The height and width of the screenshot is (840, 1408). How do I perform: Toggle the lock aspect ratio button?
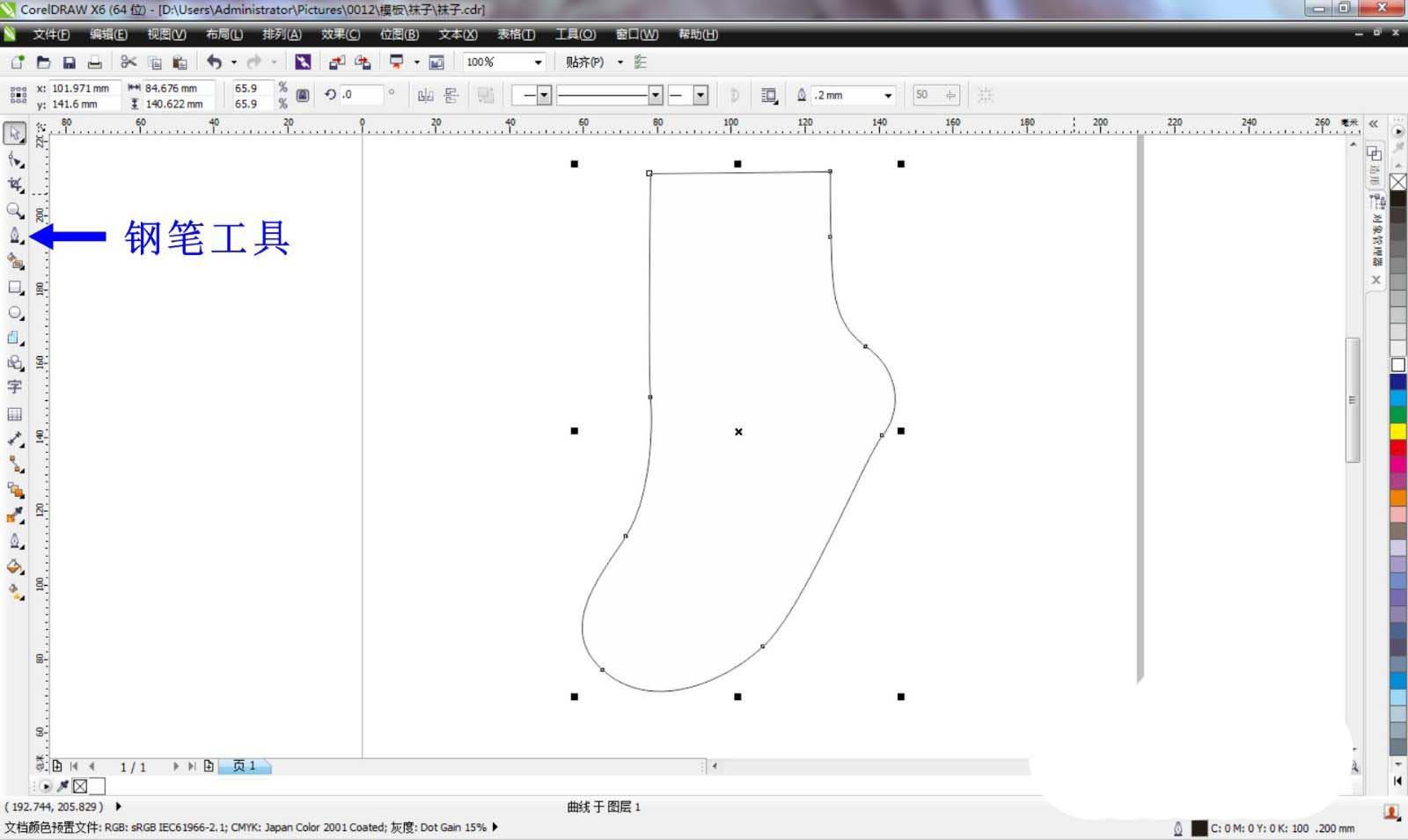coord(302,94)
